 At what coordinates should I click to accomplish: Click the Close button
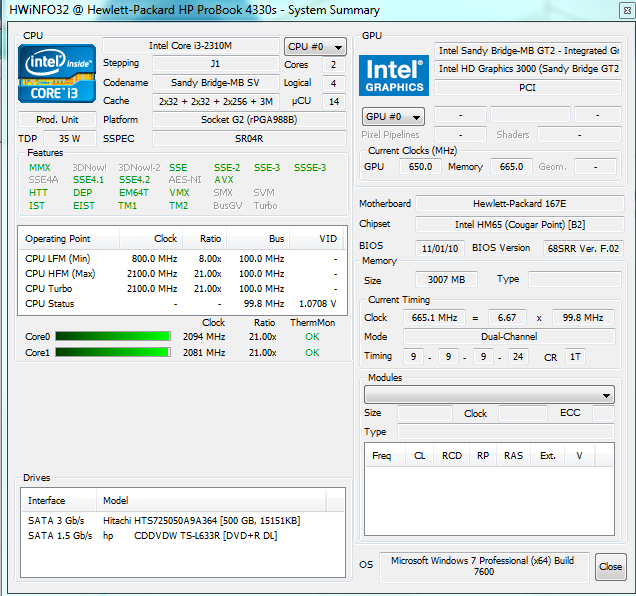point(610,566)
